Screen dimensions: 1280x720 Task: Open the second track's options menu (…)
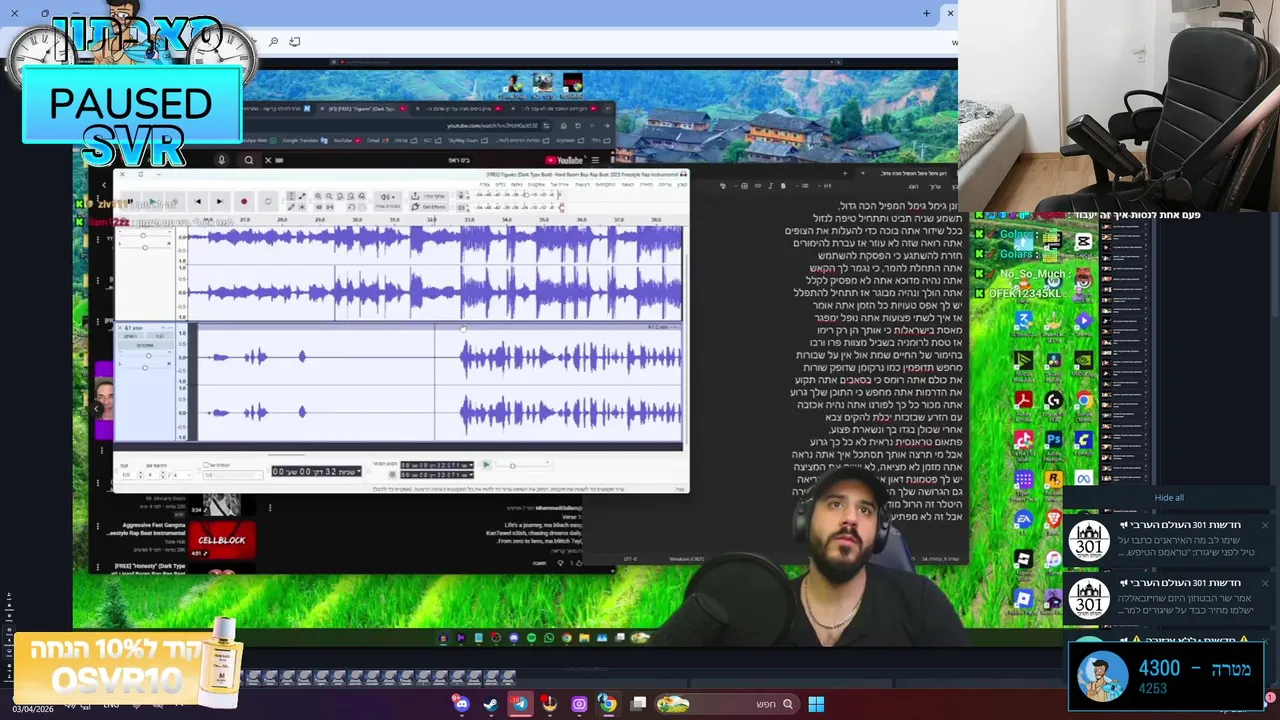tap(171, 327)
